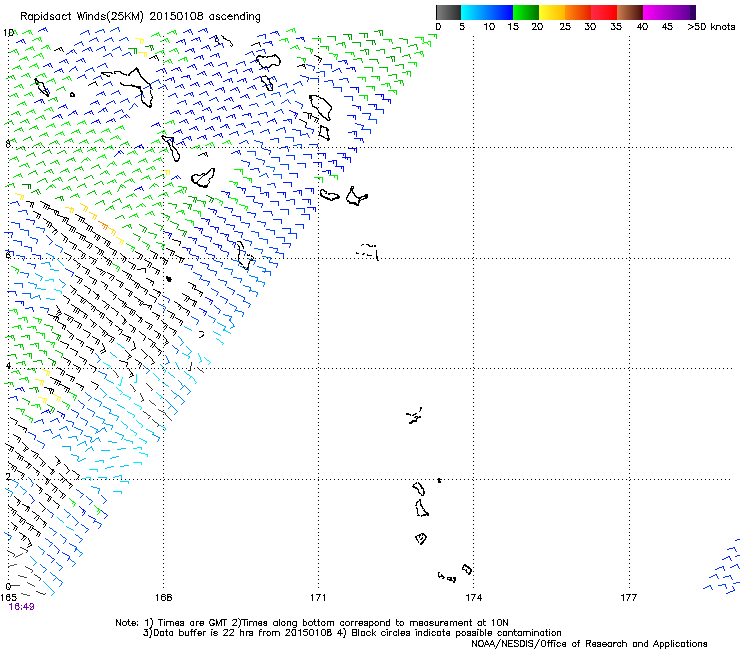Click the 'Rapidscat Winds(25KM) 20150108 ascending' title
This screenshot has width=740, height=650.
click(x=140, y=17)
